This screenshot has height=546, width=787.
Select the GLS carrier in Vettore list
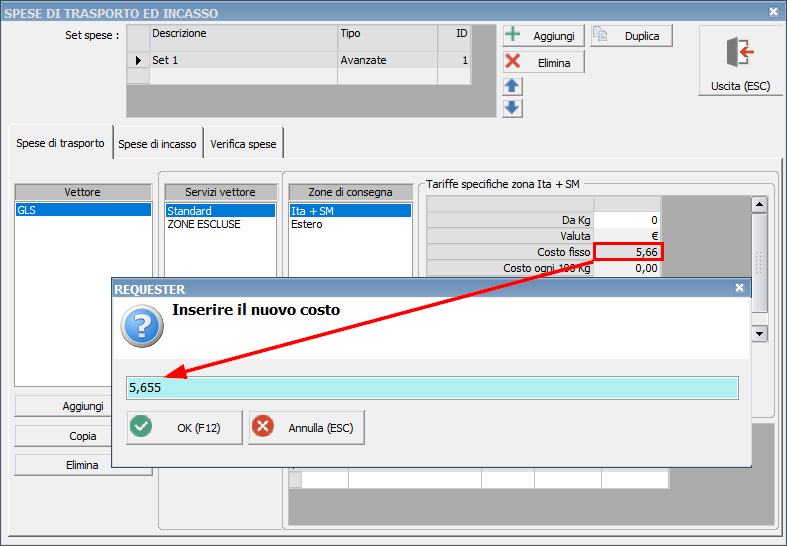pos(83,210)
